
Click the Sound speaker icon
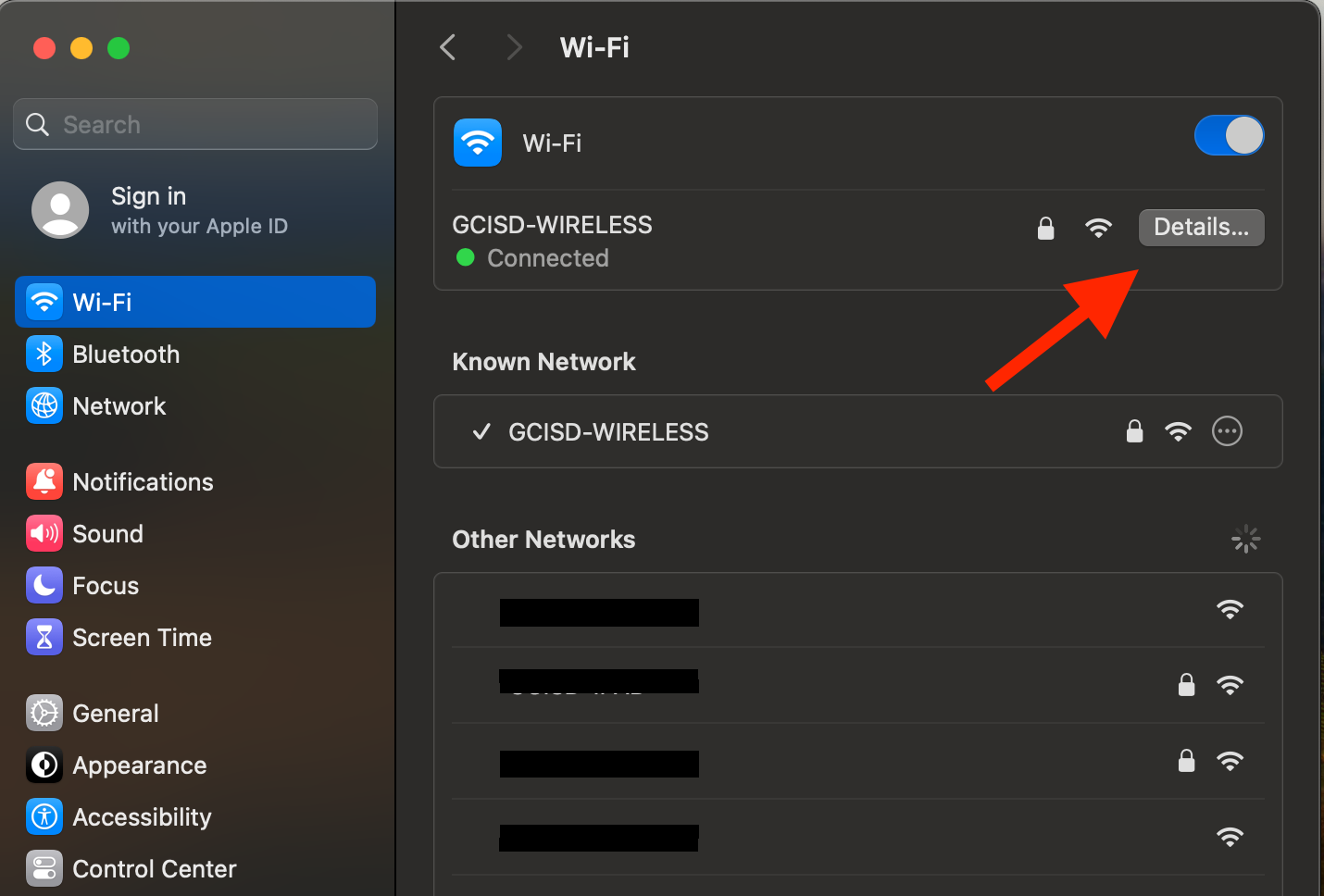click(44, 533)
